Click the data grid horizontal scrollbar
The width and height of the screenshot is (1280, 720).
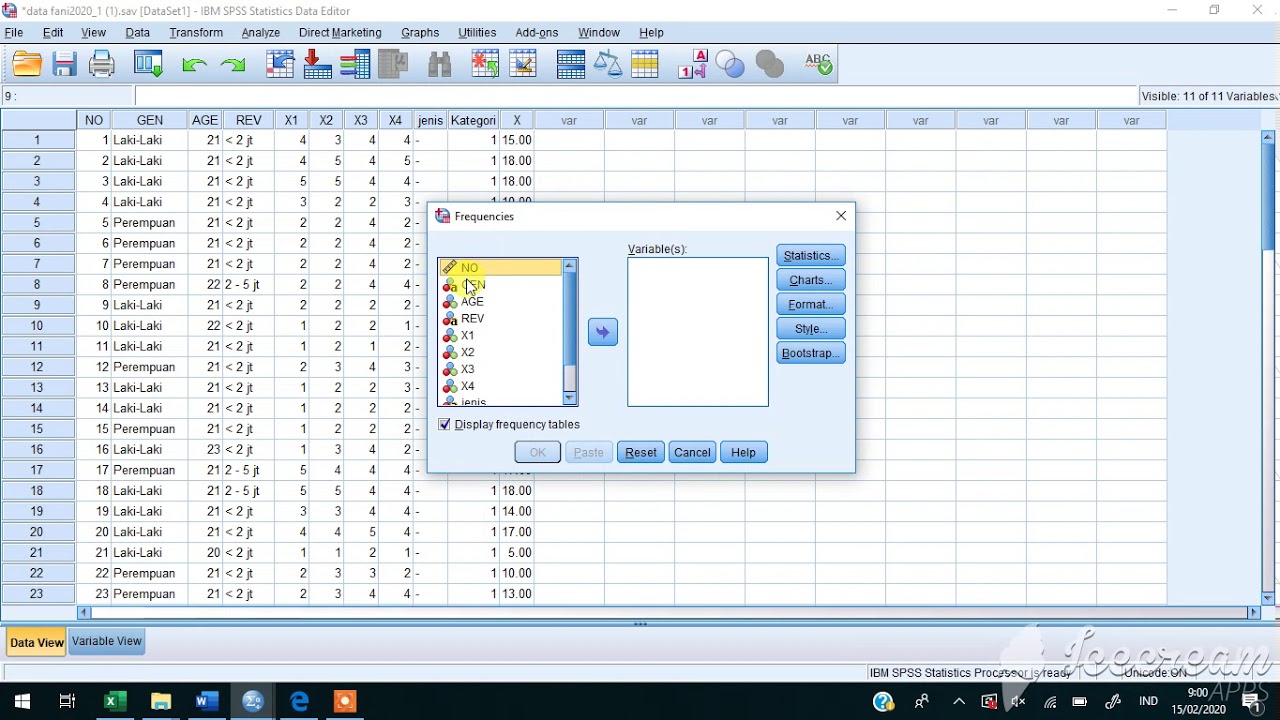[668, 612]
